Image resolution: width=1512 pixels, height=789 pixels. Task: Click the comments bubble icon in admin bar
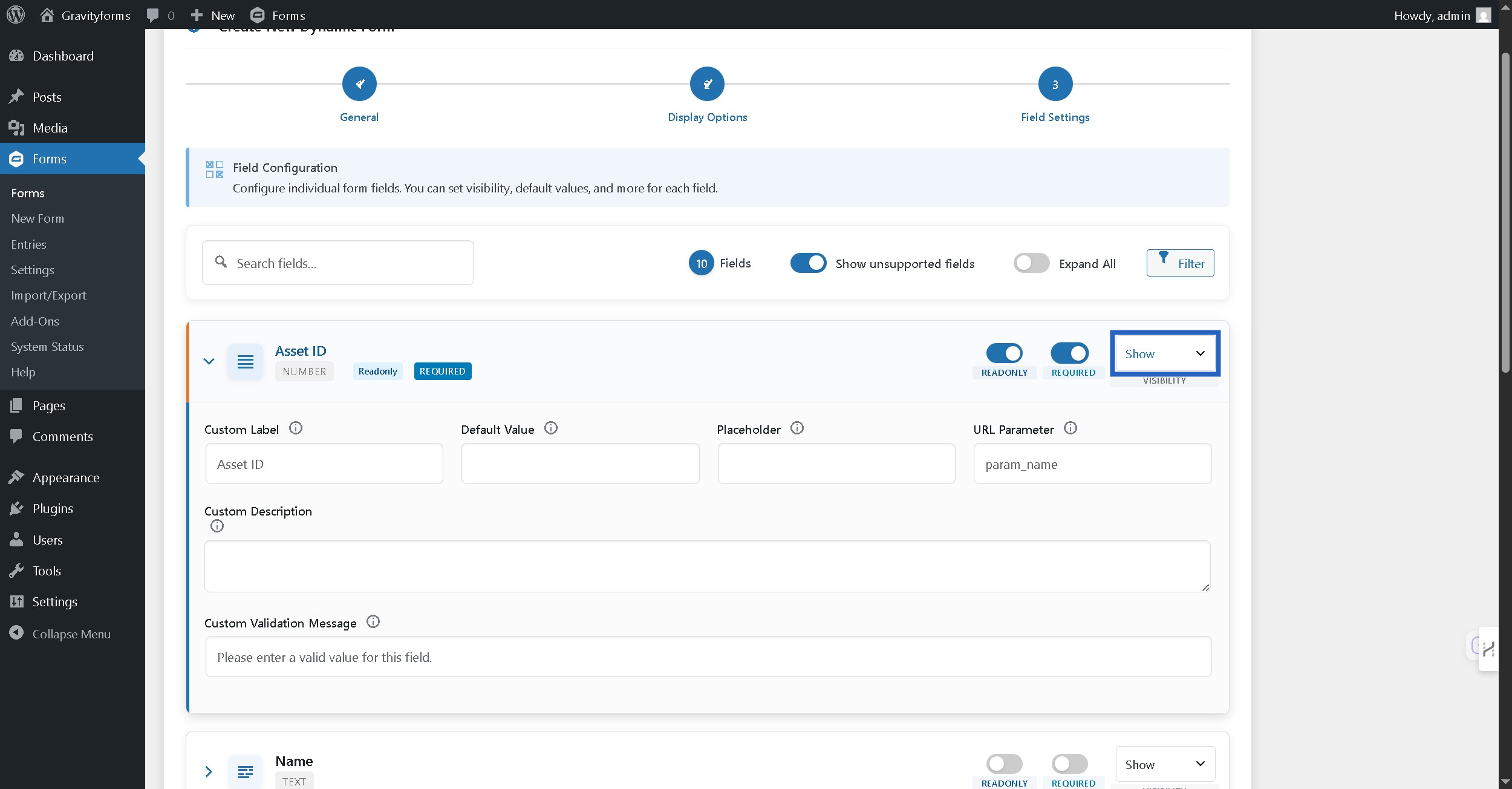[x=153, y=15]
